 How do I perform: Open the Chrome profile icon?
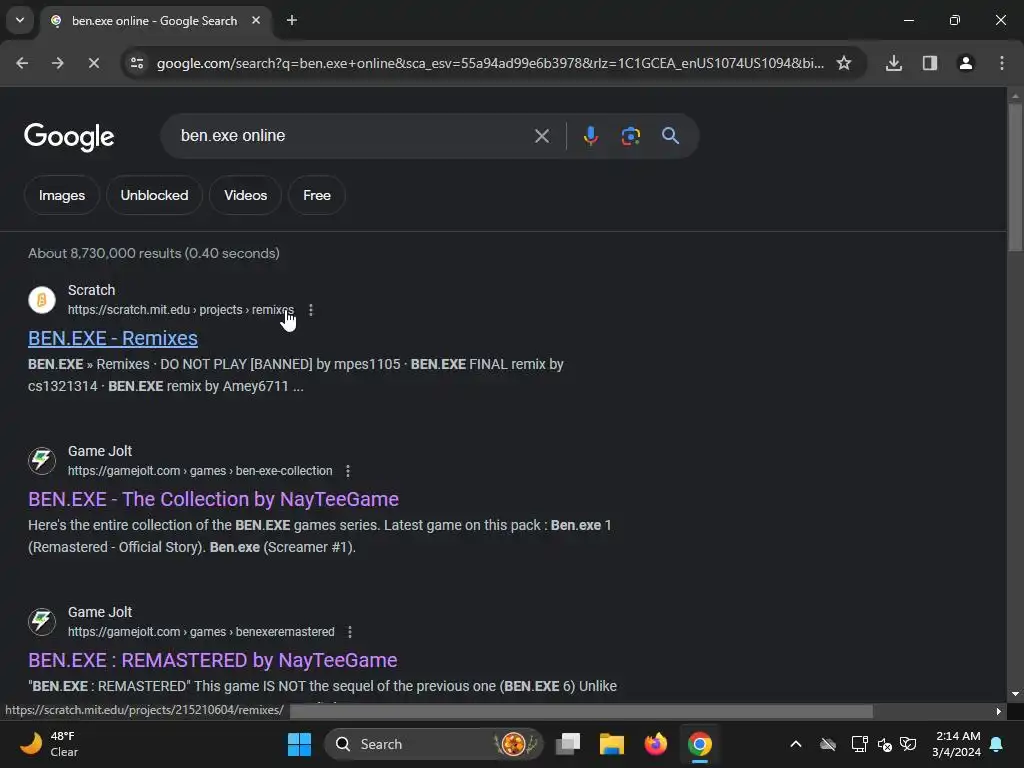click(966, 63)
